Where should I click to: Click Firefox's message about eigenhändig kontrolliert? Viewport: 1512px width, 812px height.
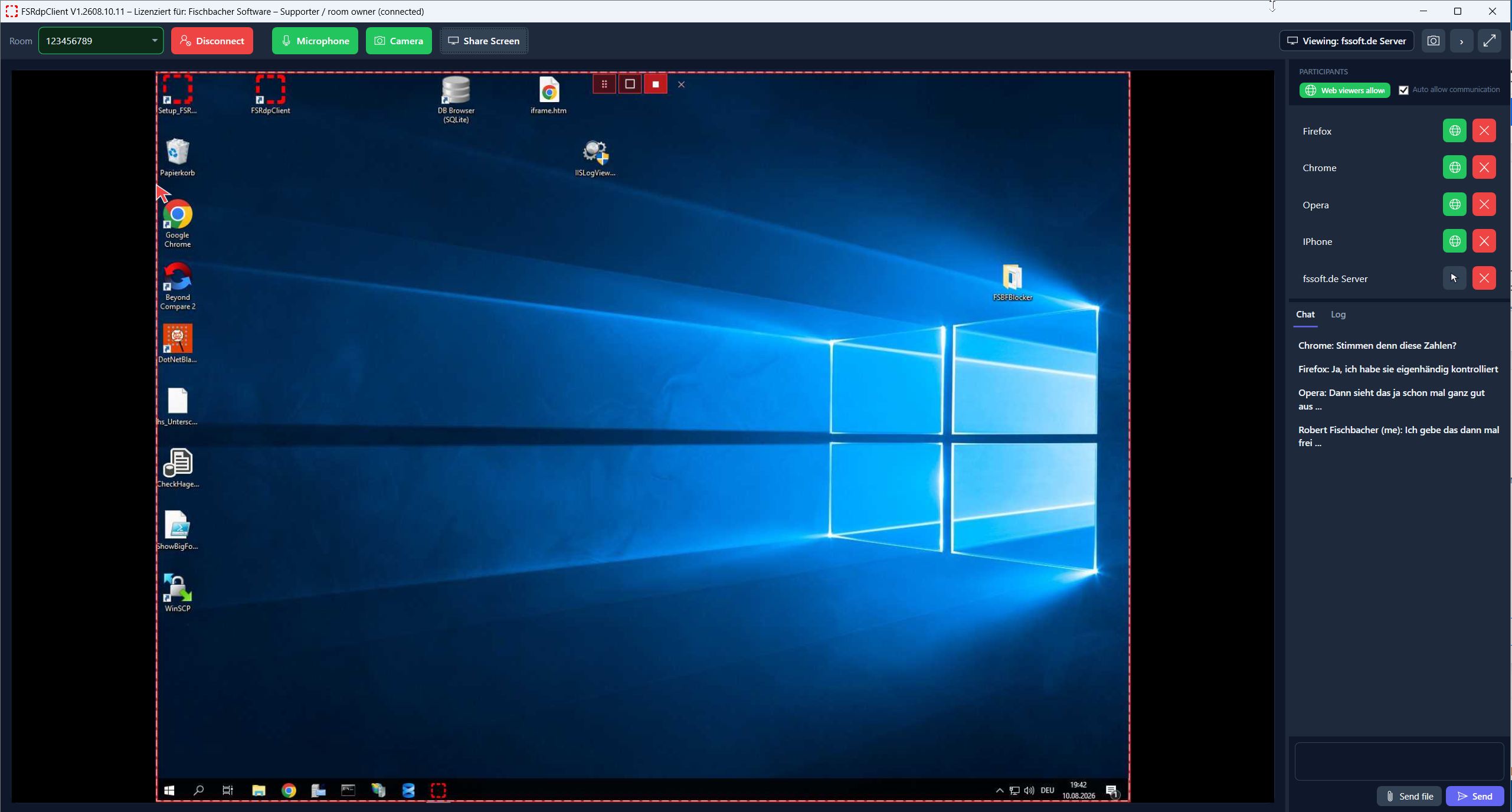tap(1398, 369)
